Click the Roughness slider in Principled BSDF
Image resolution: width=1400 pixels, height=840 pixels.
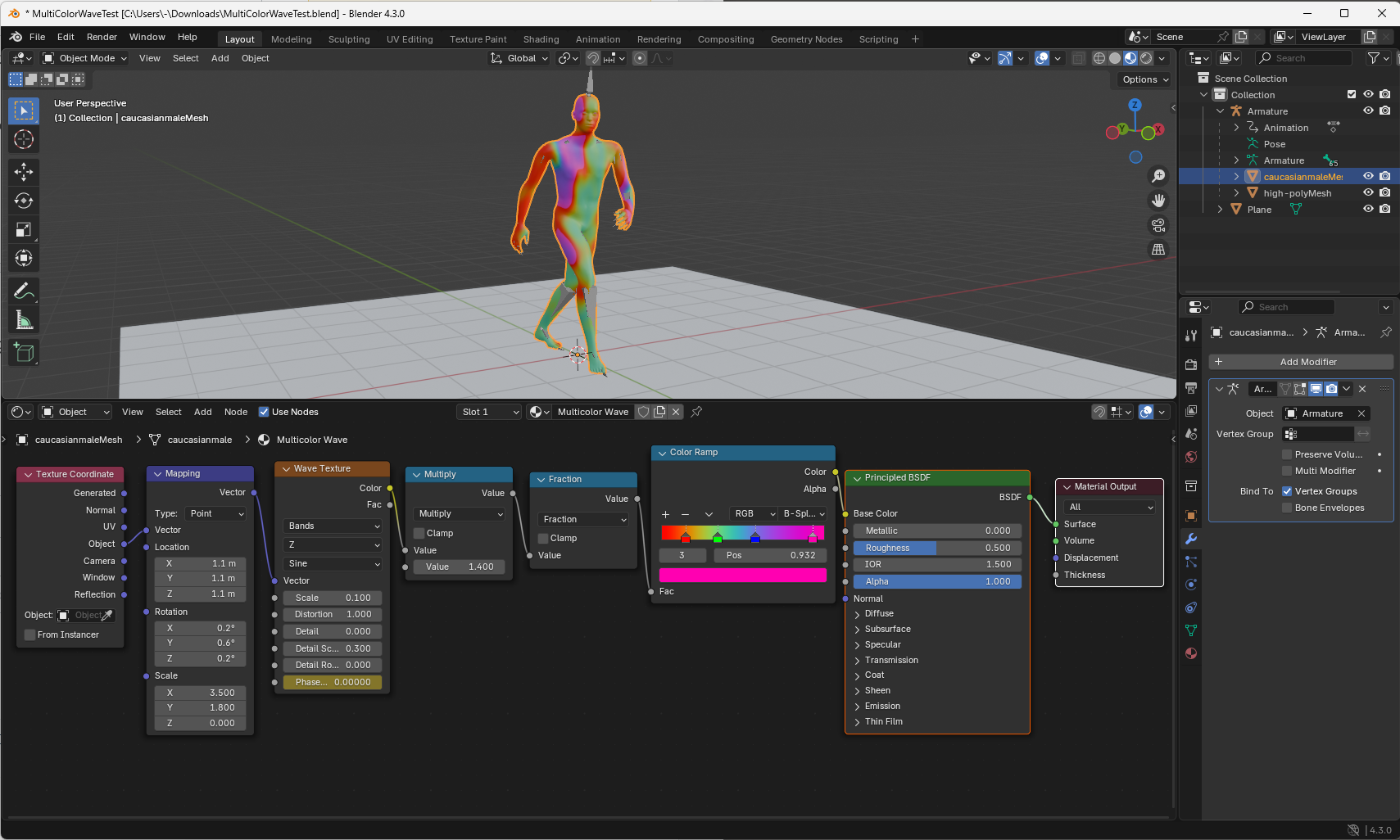point(937,548)
